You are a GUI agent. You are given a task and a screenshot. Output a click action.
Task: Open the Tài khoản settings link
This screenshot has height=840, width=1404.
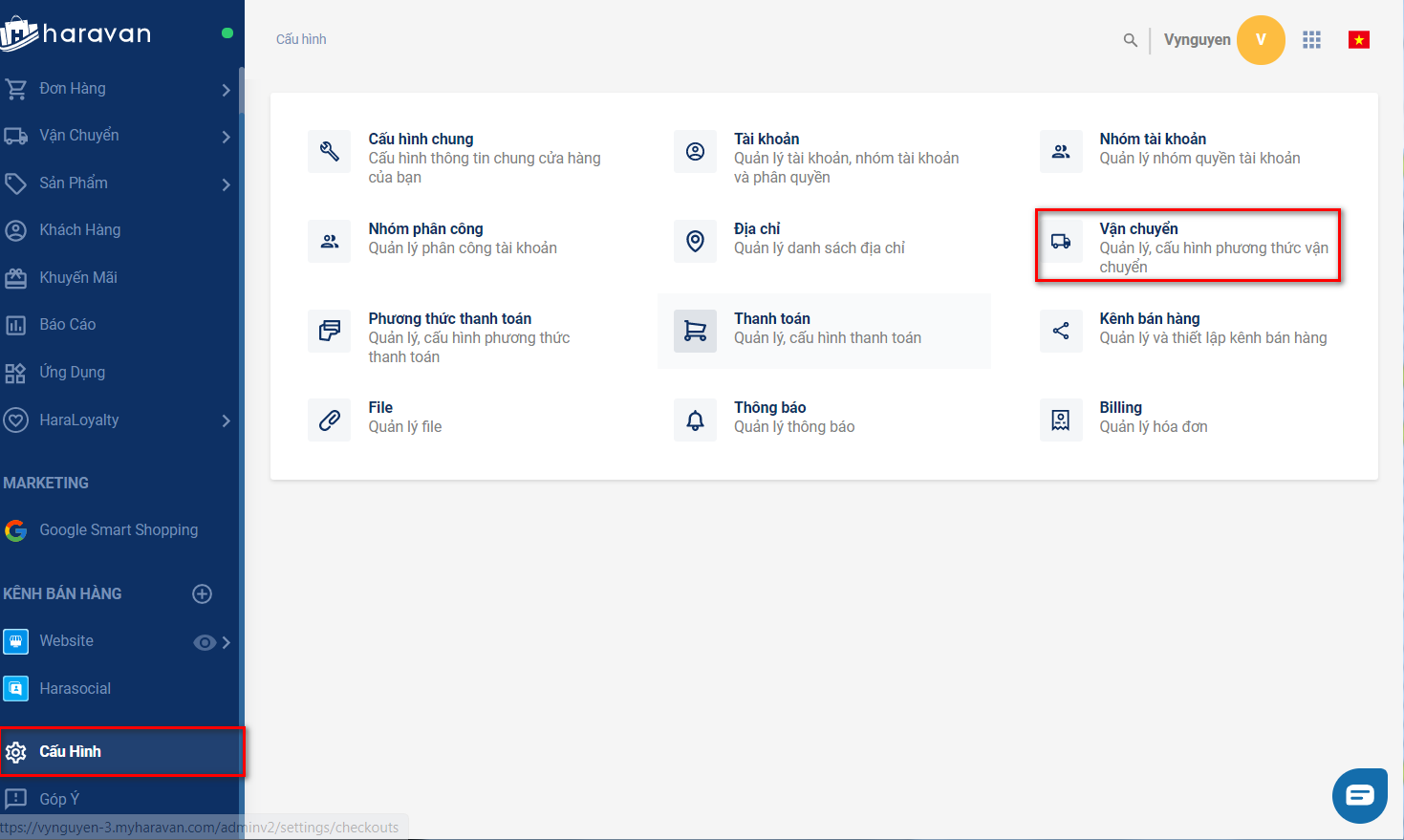pos(767,140)
